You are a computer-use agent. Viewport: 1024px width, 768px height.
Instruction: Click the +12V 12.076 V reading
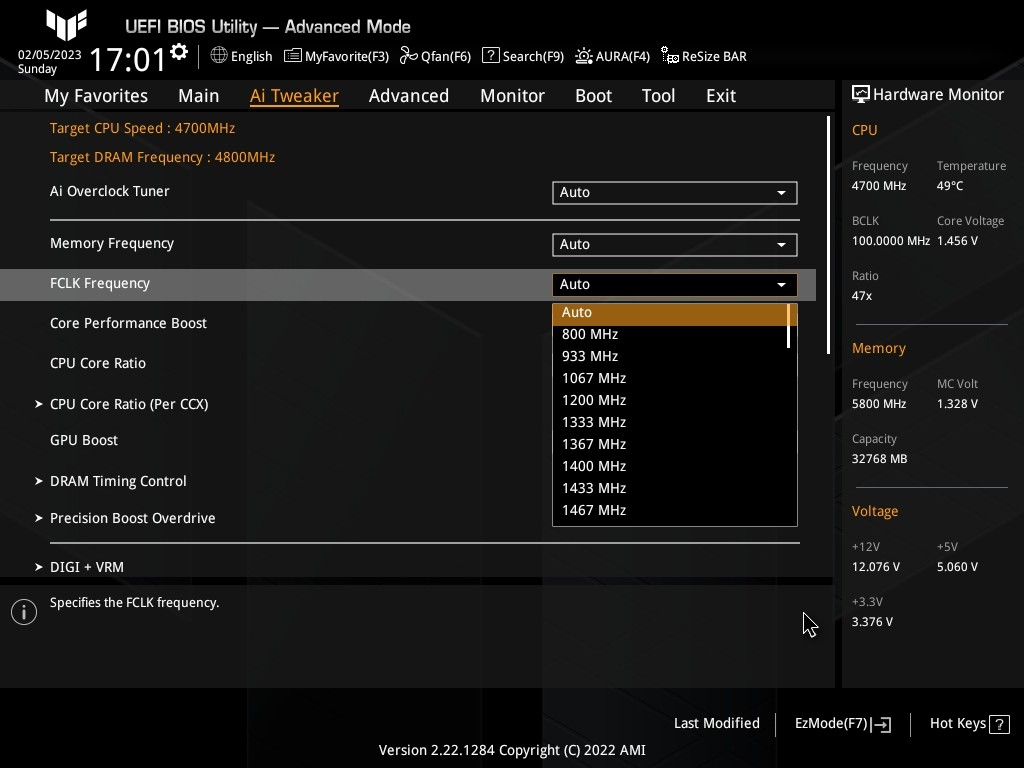click(x=876, y=567)
